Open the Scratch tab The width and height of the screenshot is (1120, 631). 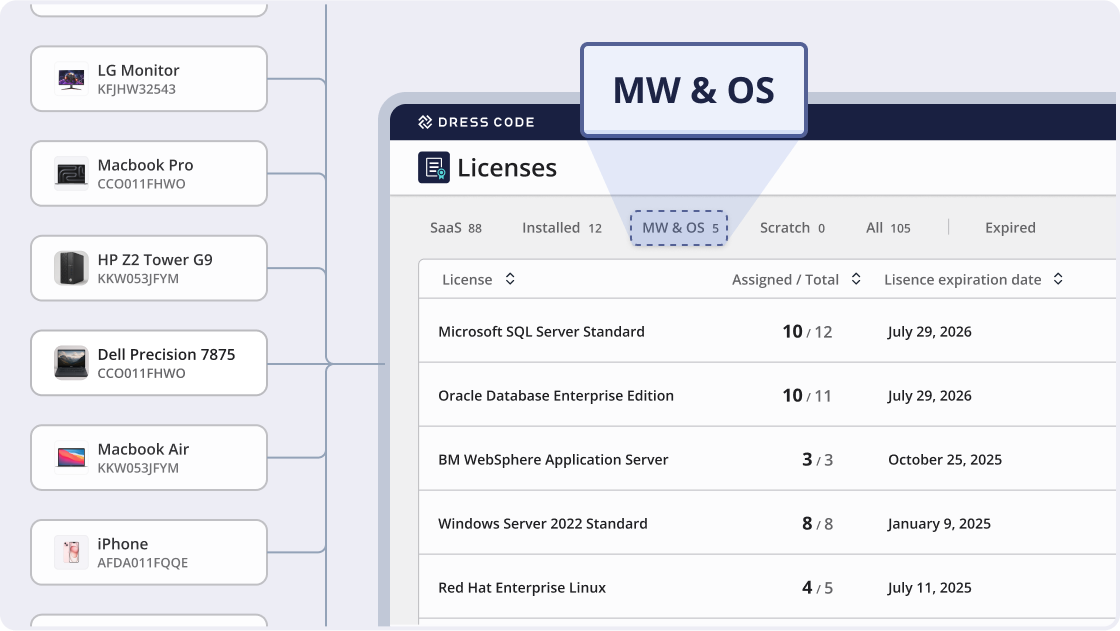pos(791,228)
